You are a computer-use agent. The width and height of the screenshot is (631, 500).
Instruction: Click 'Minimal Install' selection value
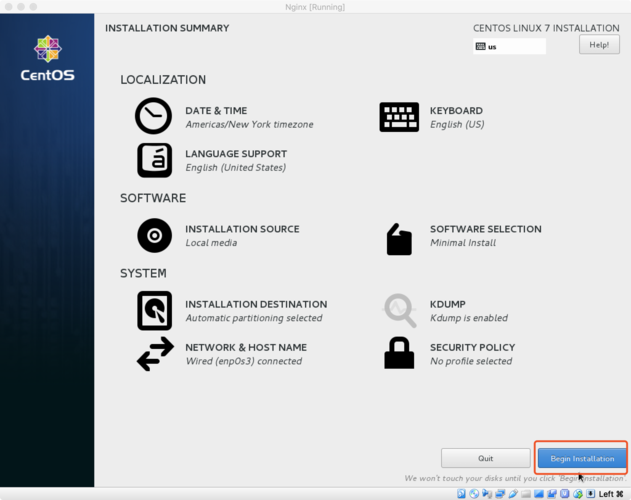463,243
